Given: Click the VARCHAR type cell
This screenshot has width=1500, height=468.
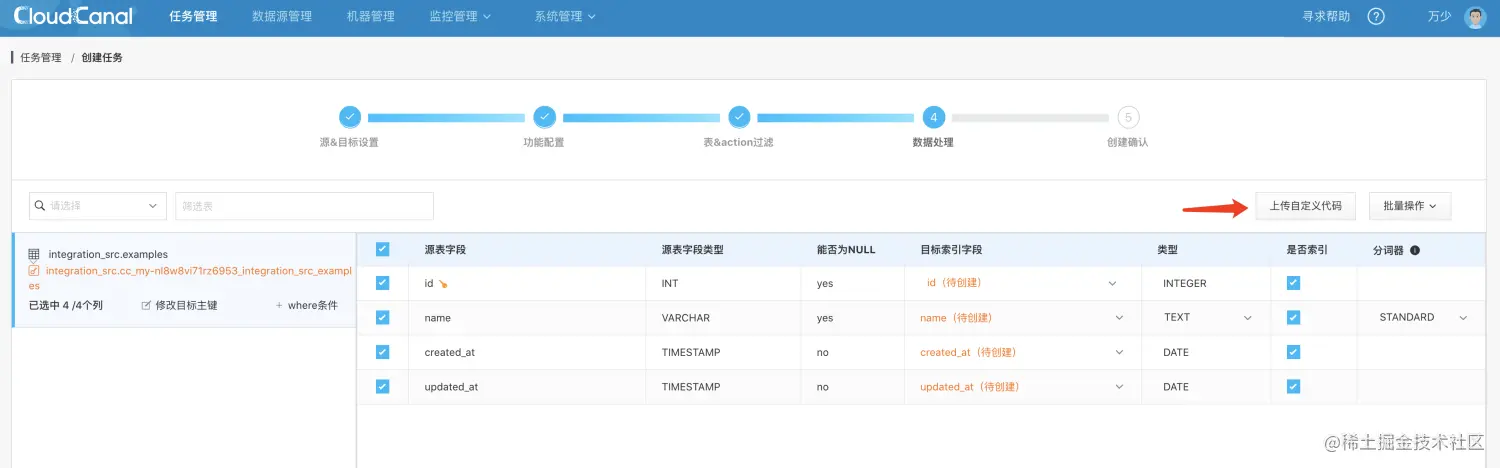Looking at the screenshot, I should [x=686, y=318].
